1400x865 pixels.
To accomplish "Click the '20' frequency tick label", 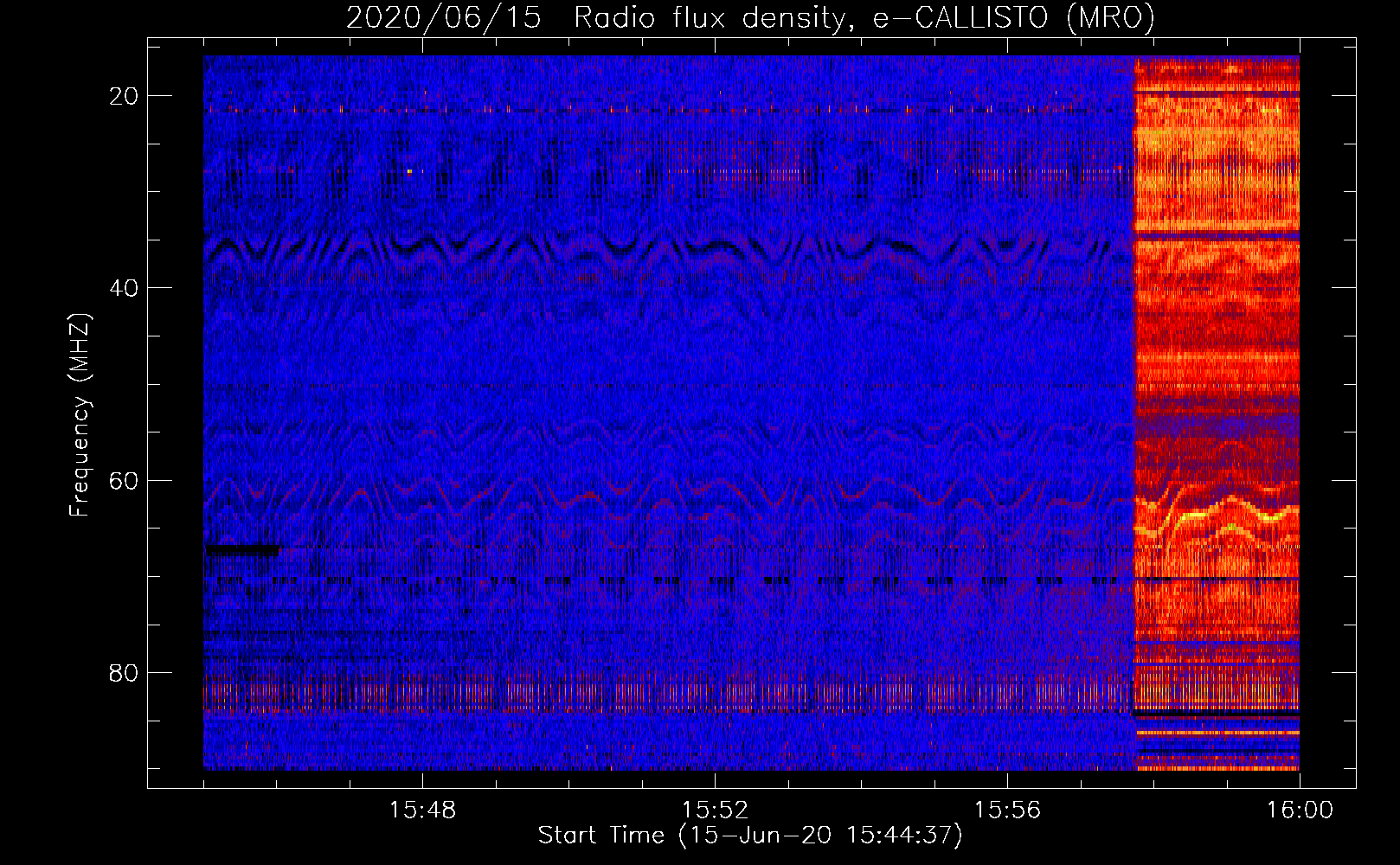I will pyautogui.click(x=125, y=96).
